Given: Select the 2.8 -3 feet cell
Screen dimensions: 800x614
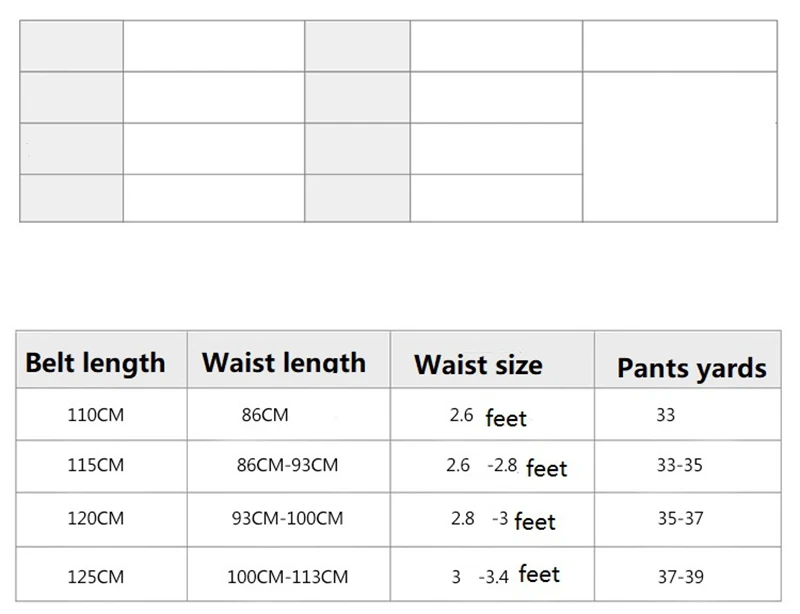Looking at the screenshot, I should point(492,520).
